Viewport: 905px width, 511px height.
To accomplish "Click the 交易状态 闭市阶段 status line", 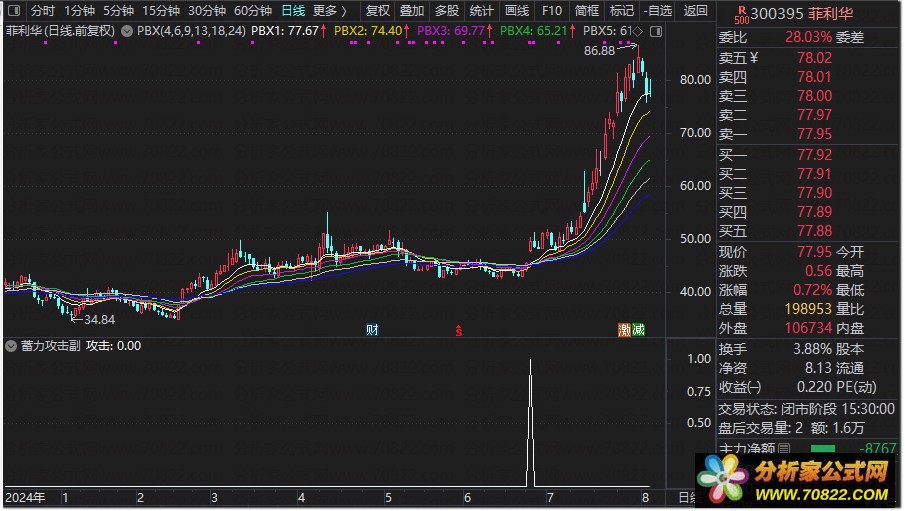I will [x=806, y=409].
